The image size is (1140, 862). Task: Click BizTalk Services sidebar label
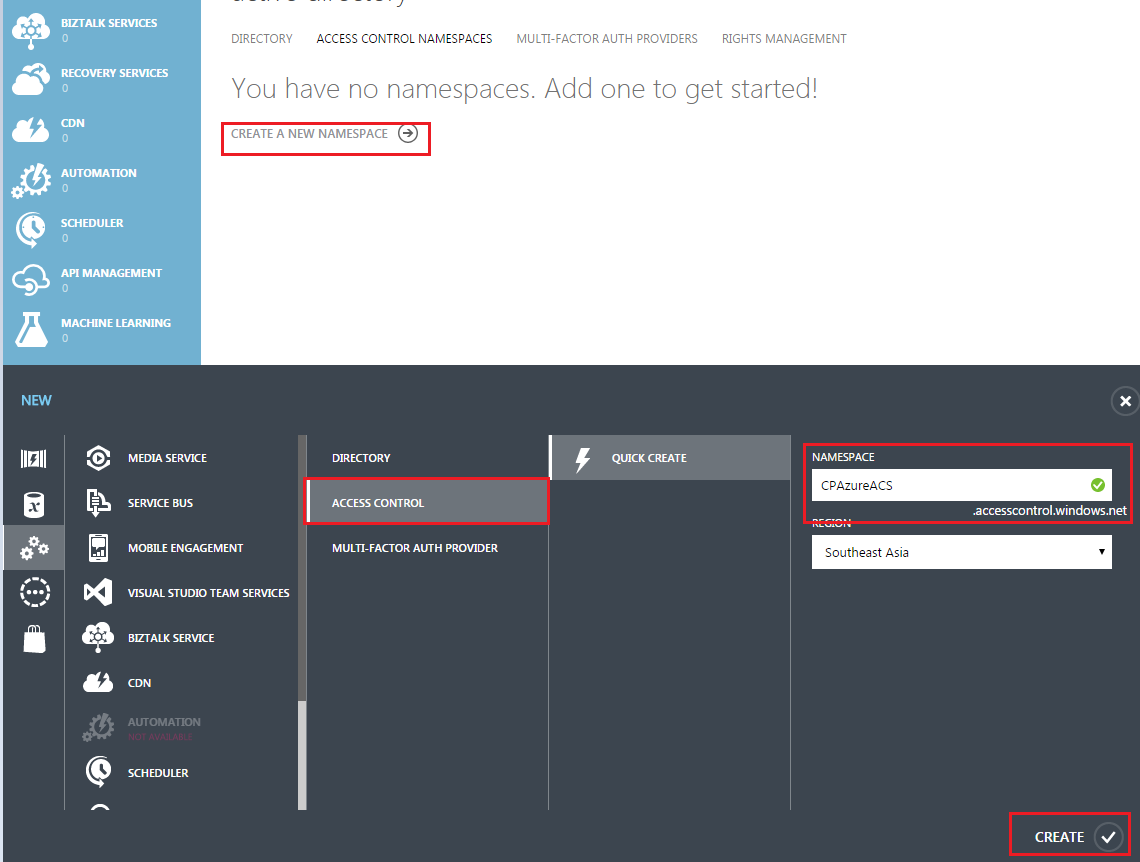point(109,23)
